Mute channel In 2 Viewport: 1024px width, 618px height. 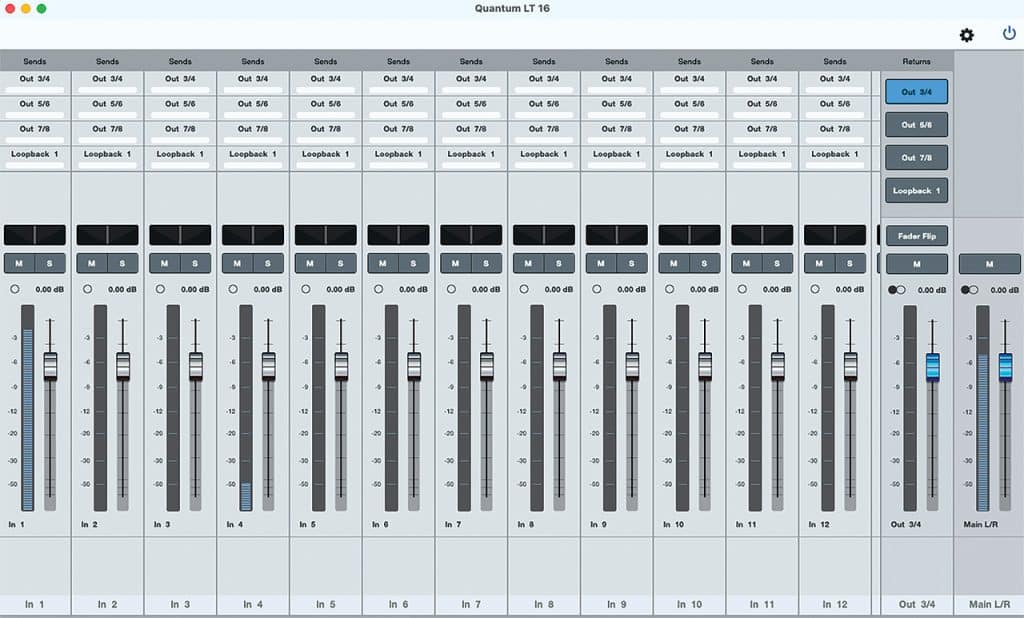click(x=91, y=263)
